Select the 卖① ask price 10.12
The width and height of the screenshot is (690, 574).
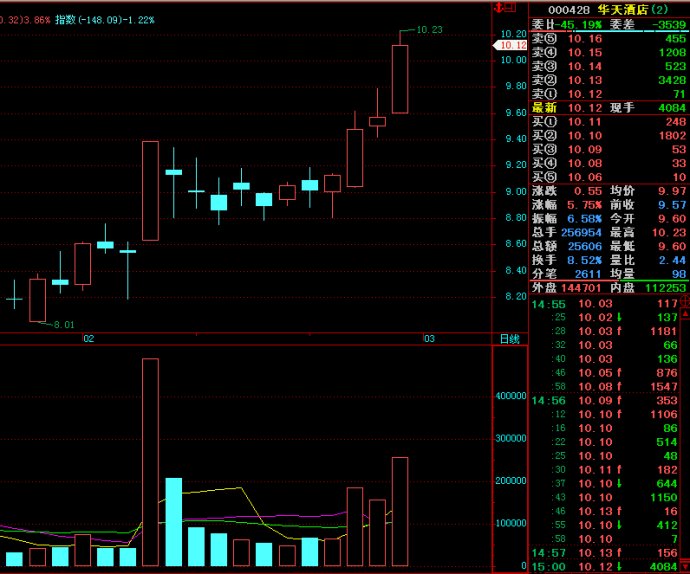(585, 94)
